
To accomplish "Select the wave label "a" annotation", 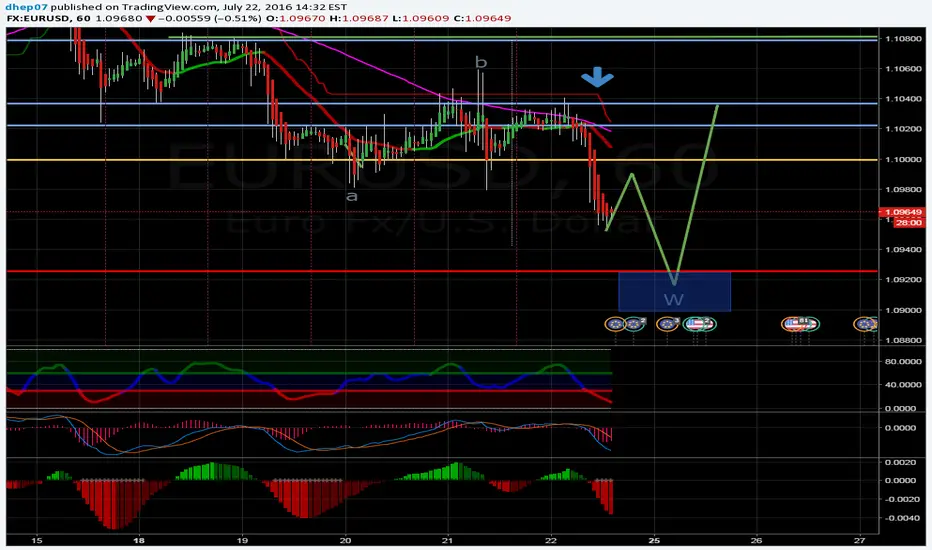I will pyautogui.click(x=352, y=196).
